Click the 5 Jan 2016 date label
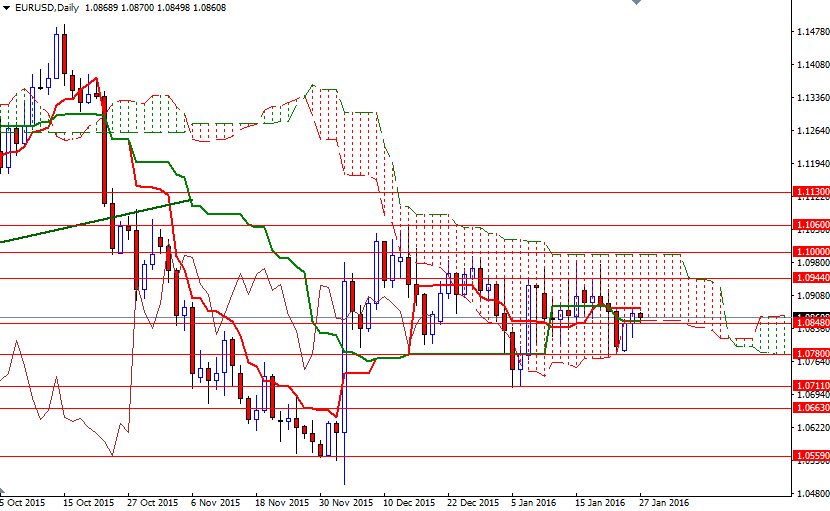 (534, 502)
